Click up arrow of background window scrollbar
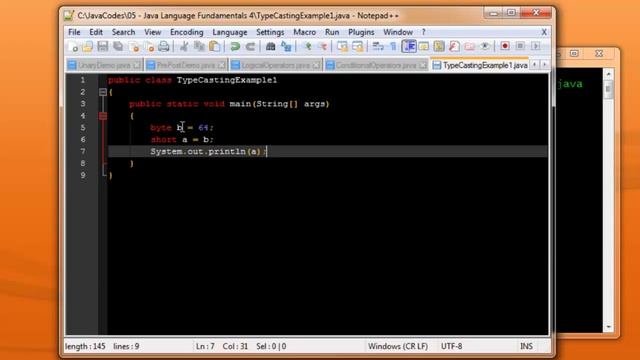 tap(608, 74)
